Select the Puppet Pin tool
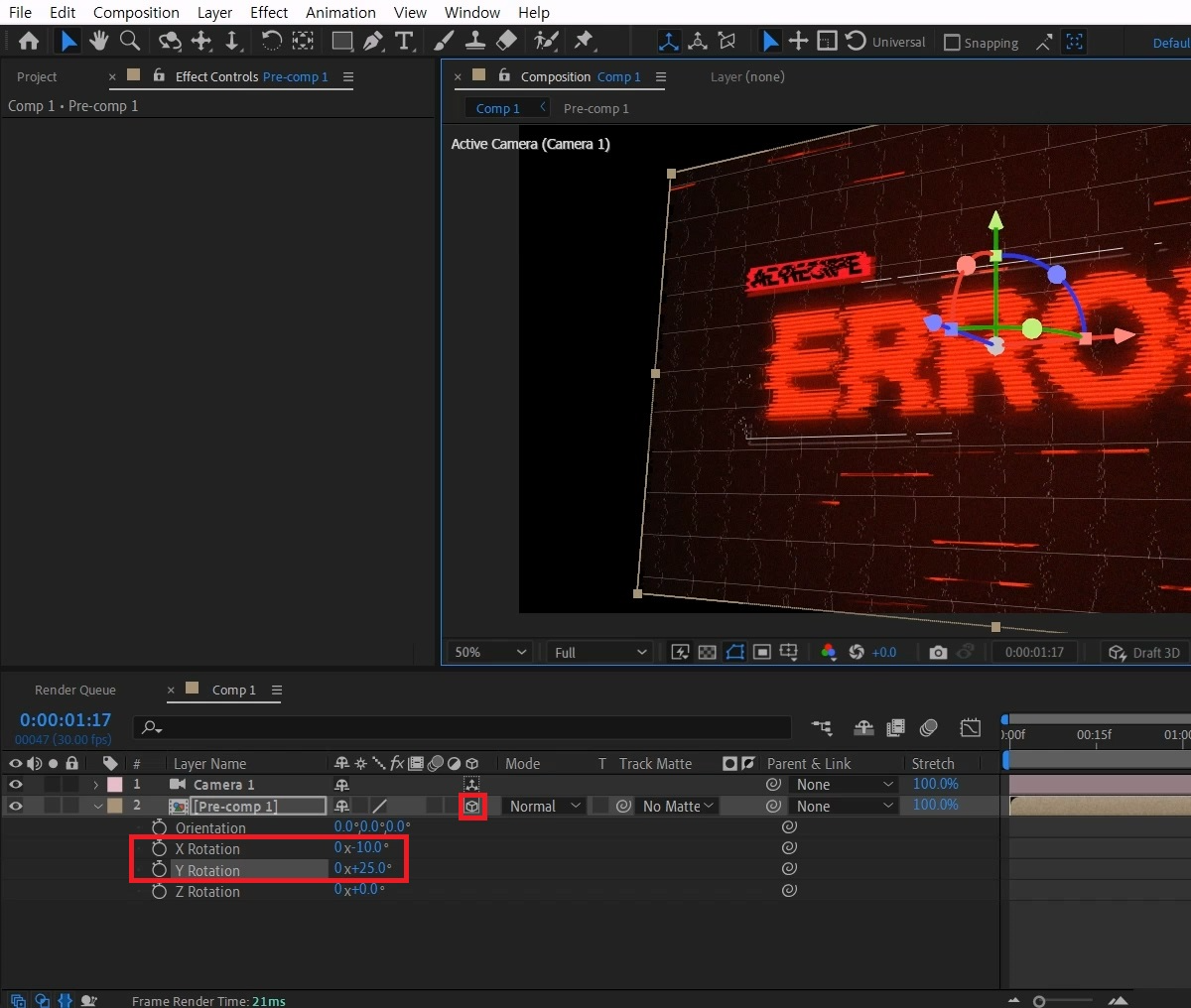The height and width of the screenshot is (1008, 1191). tap(584, 41)
